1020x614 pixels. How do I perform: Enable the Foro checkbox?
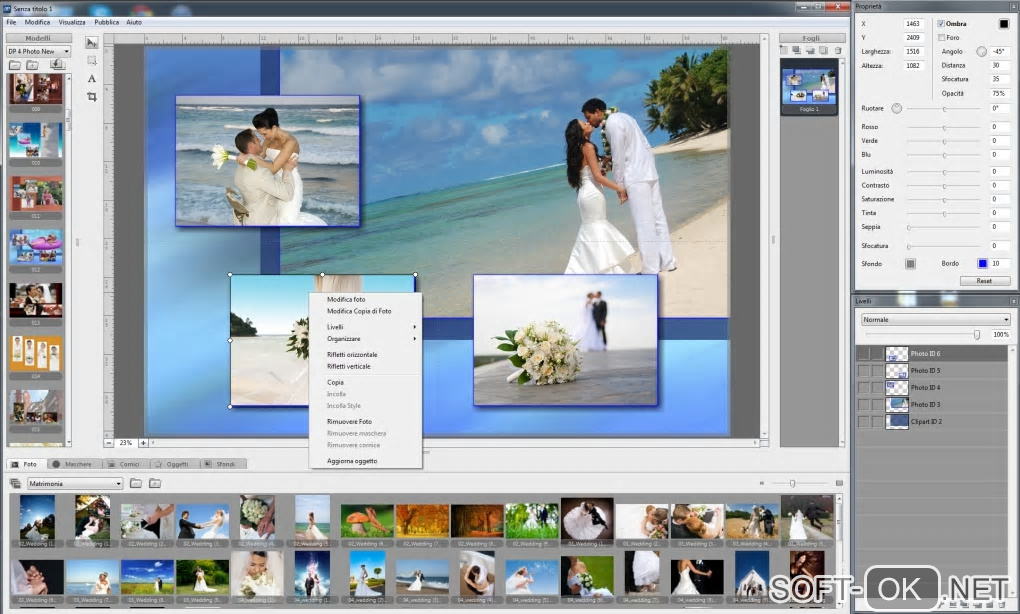[x=940, y=37]
